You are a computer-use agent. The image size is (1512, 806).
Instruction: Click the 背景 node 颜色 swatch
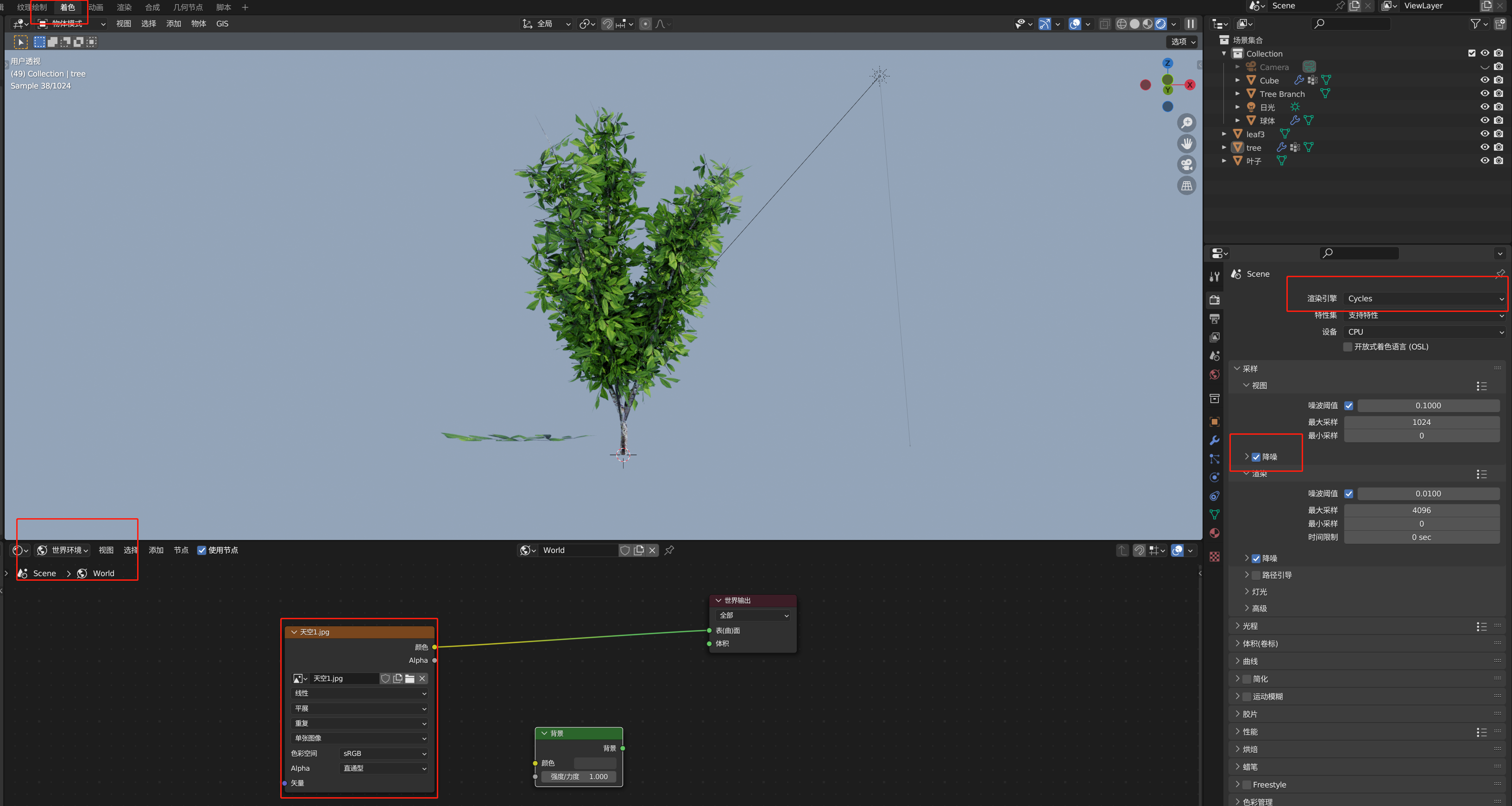pos(595,763)
